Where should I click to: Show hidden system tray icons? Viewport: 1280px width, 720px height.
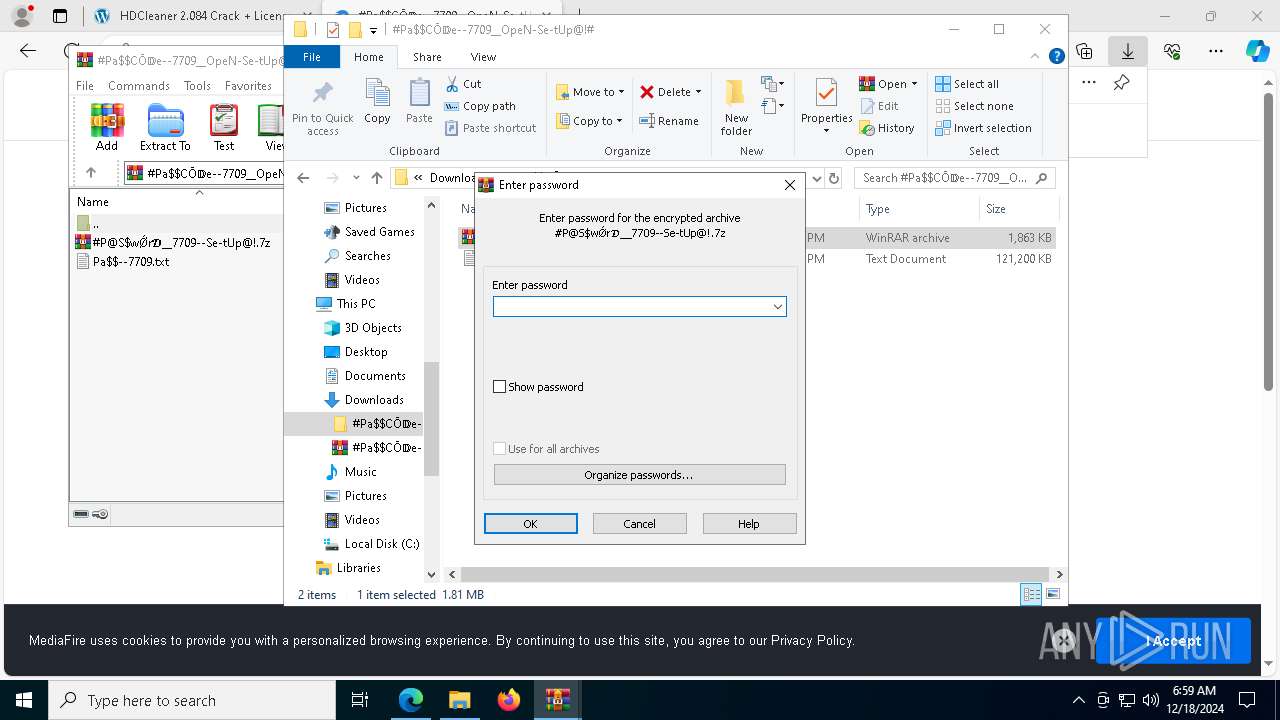point(1078,700)
